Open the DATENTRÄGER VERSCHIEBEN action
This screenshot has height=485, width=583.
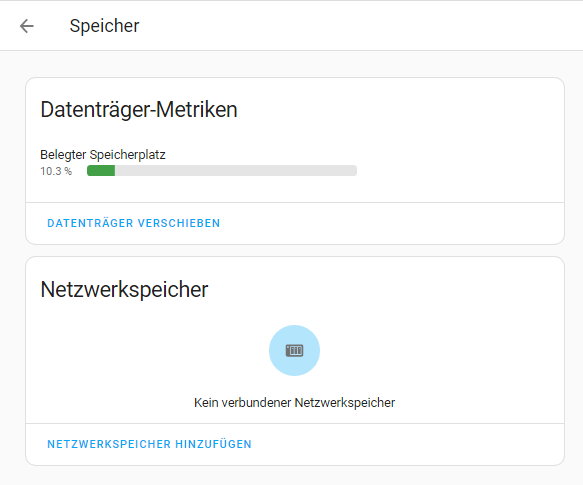click(133, 223)
